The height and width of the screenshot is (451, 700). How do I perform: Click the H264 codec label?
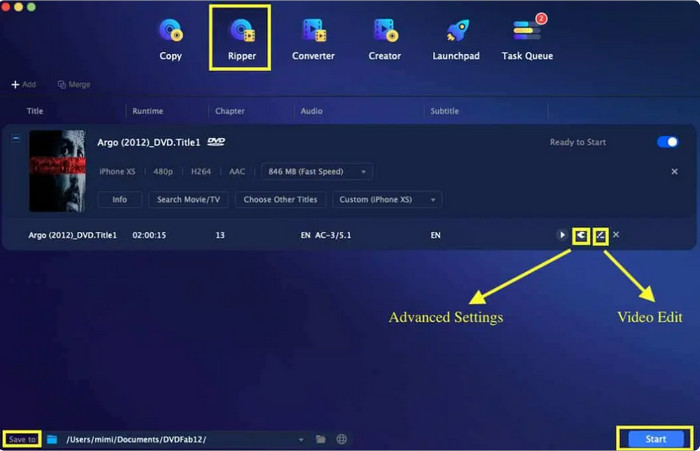click(201, 171)
